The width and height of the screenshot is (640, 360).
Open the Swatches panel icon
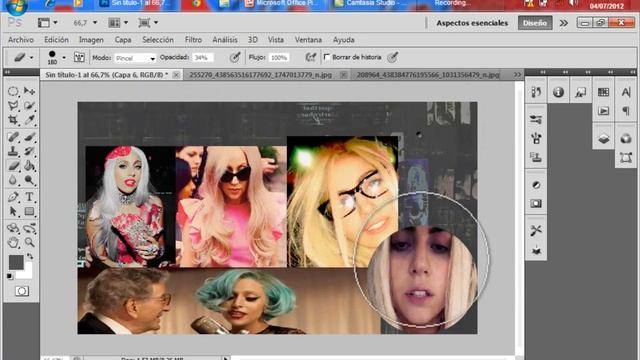[603, 92]
